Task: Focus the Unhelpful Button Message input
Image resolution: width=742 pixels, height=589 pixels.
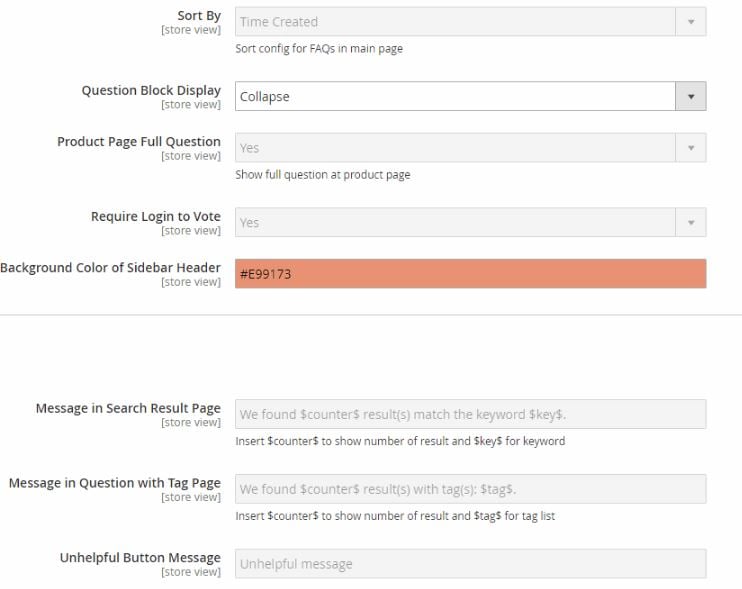Action: tap(470, 564)
